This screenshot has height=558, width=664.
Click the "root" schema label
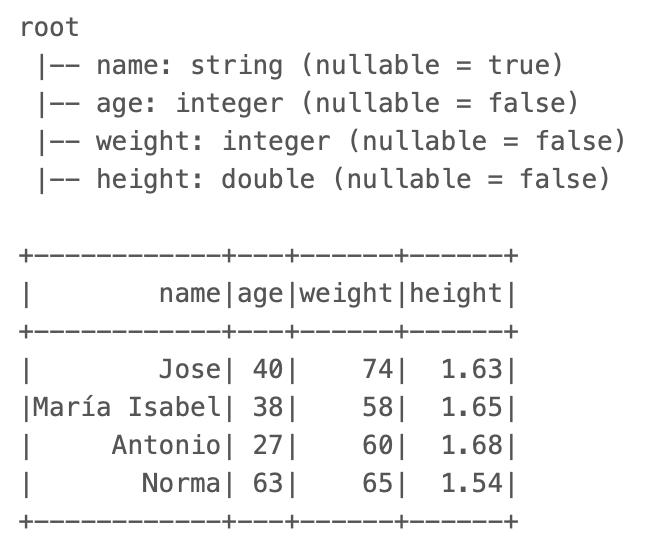click(x=49, y=27)
